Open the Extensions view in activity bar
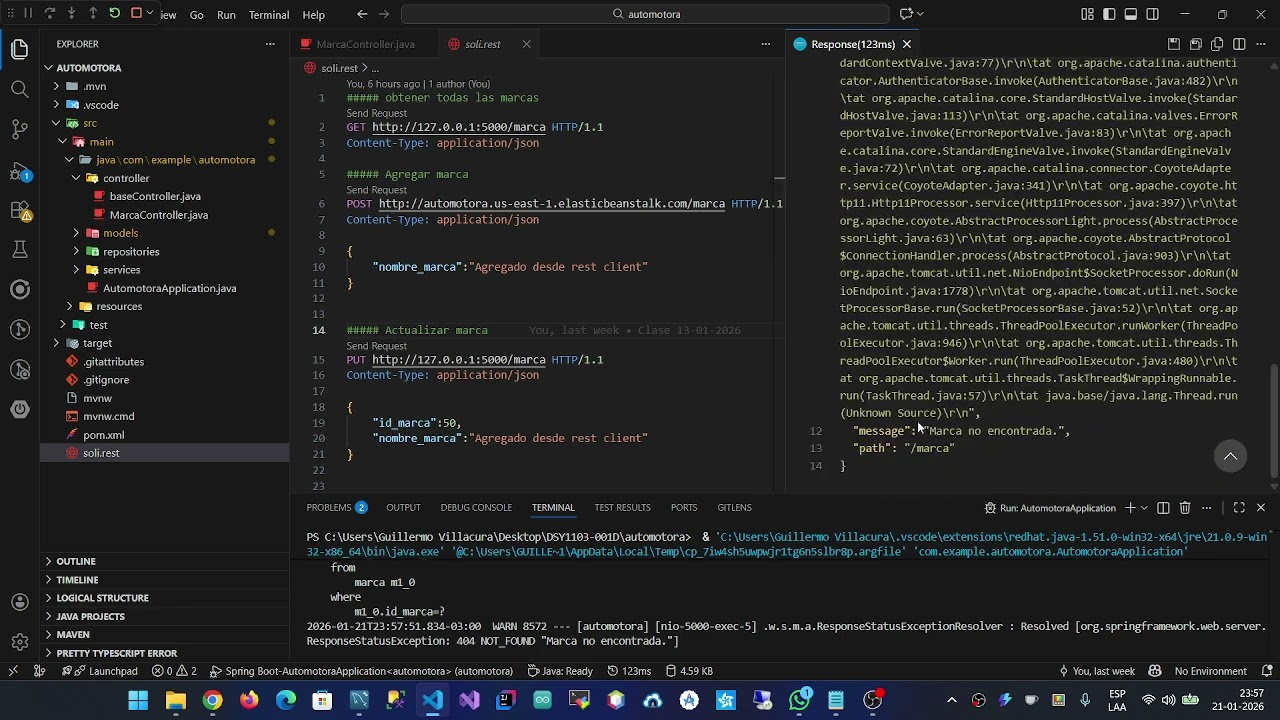Viewport: 1280px width, 720px height. (19, 210)
